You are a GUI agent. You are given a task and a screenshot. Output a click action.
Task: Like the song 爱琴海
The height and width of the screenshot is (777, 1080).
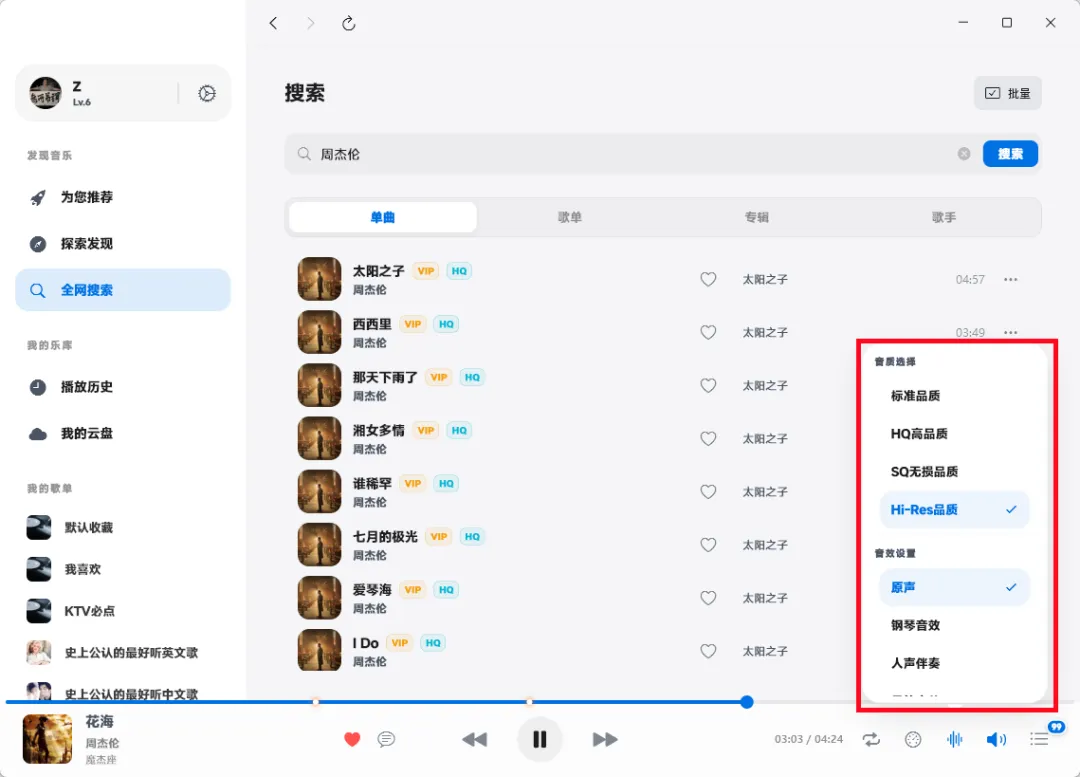[708, 597]
